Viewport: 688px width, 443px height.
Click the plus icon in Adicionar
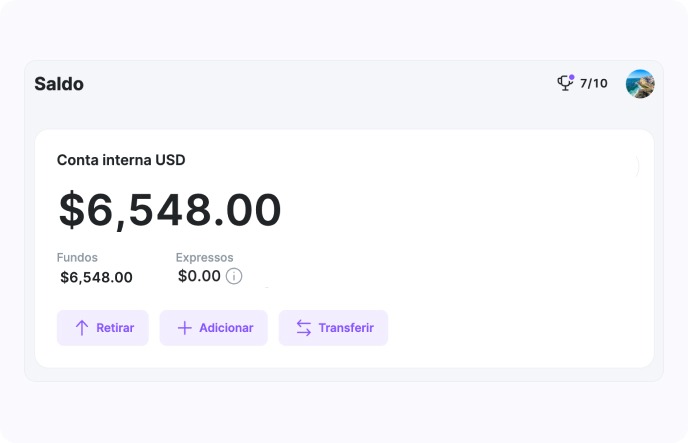[184, 328]
